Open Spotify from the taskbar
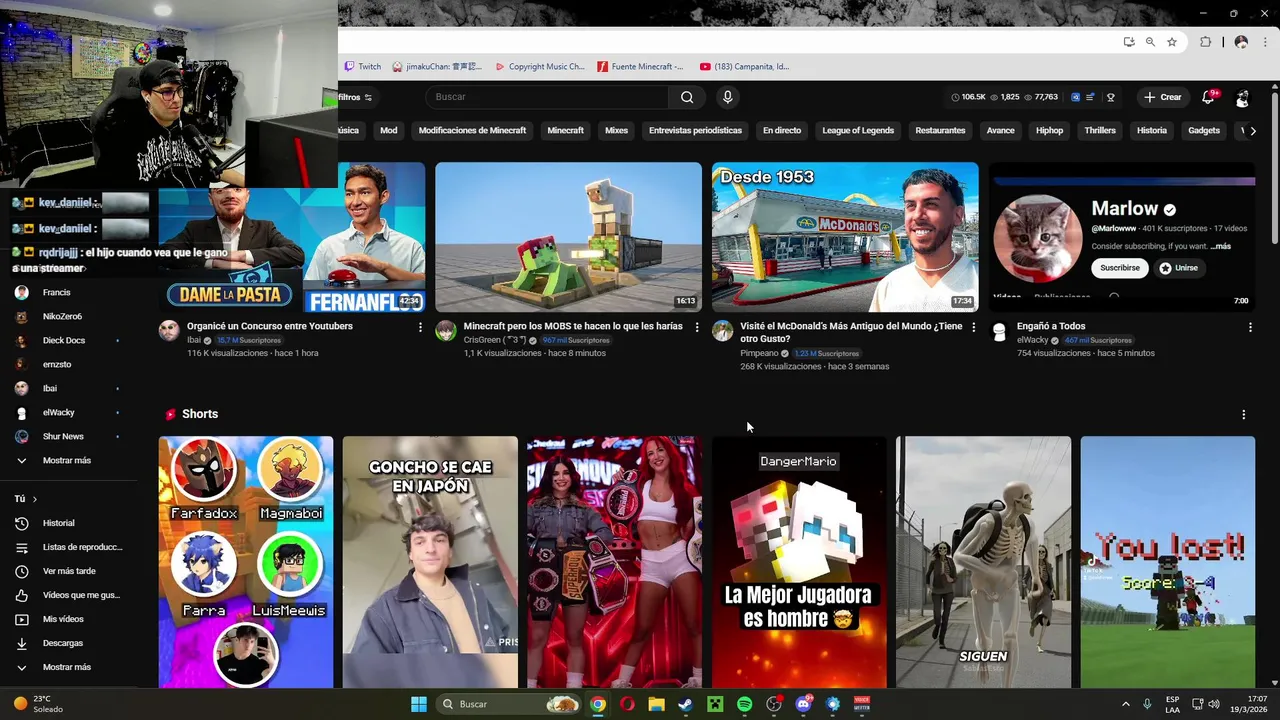Image resolution: width=1280 pixels, height=720 pixels. pos(745,704)
